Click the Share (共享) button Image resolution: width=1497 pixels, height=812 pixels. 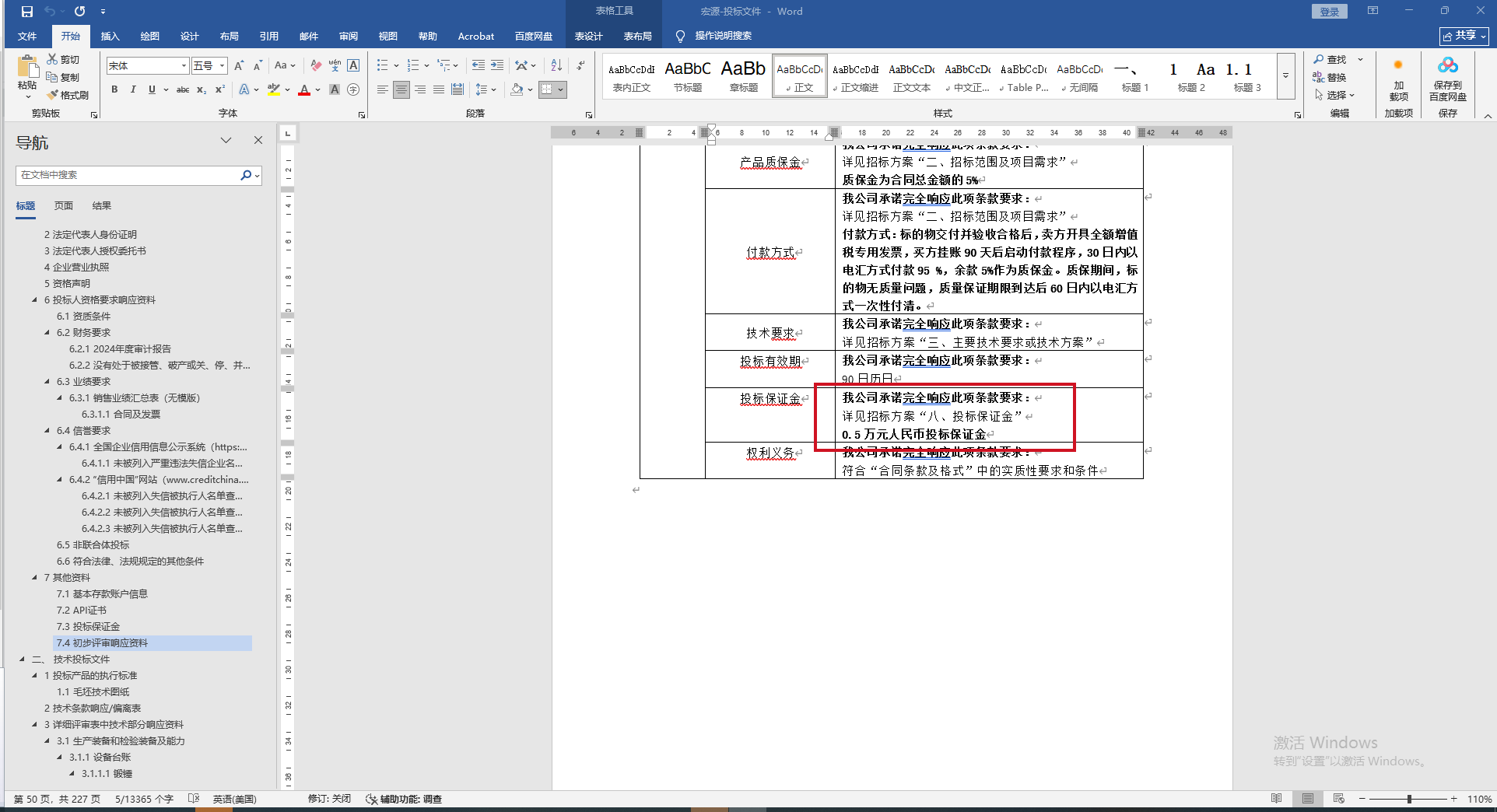click(x=1464, y=36)
